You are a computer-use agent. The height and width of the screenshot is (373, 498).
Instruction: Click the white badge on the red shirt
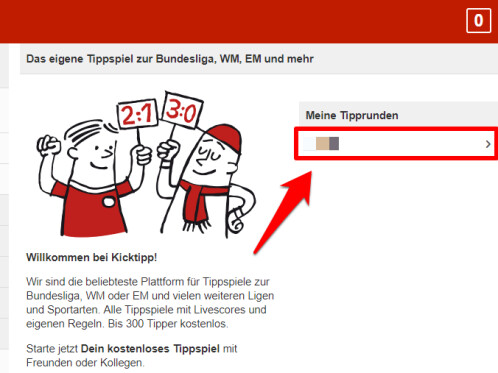109,201
